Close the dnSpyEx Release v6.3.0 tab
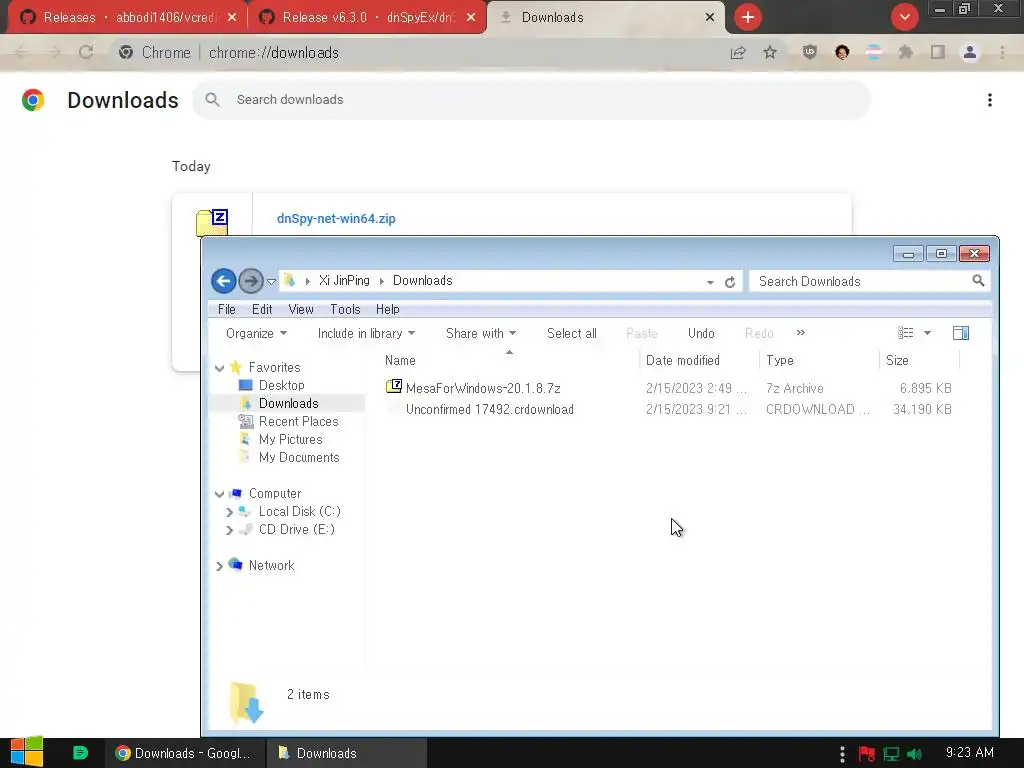 pyautogui.click(x=471, y=18)
